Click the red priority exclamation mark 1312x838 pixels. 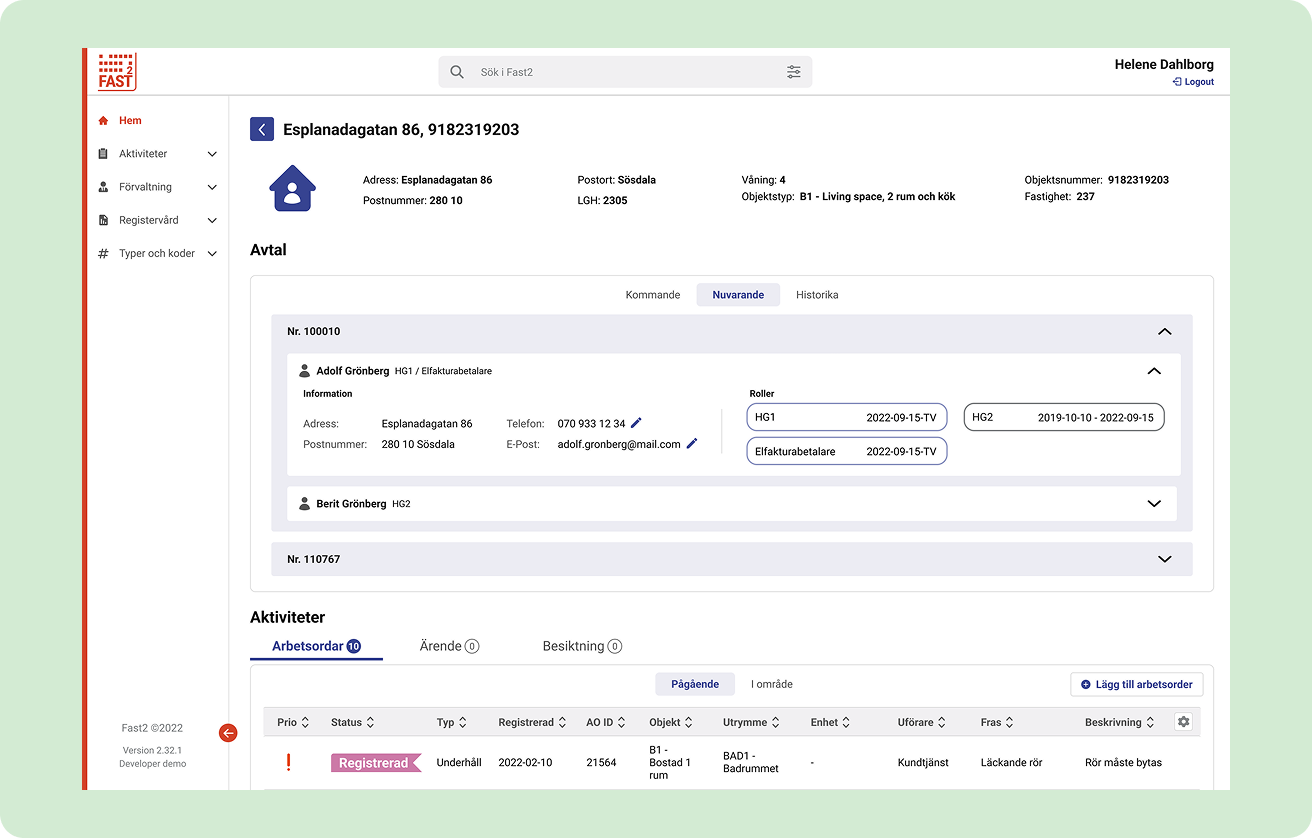click(288, 762)
